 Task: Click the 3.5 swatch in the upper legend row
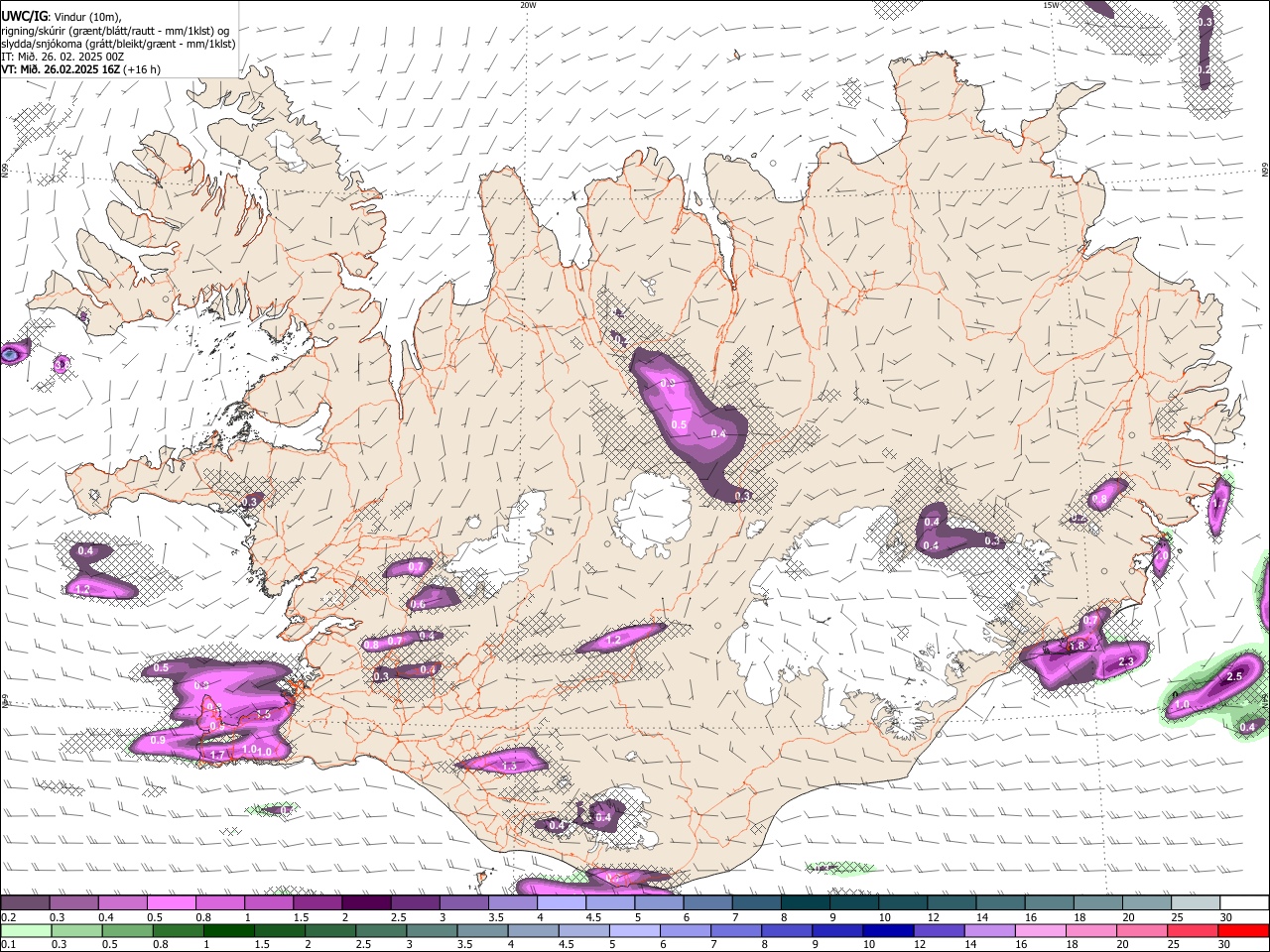click(512, 903)
